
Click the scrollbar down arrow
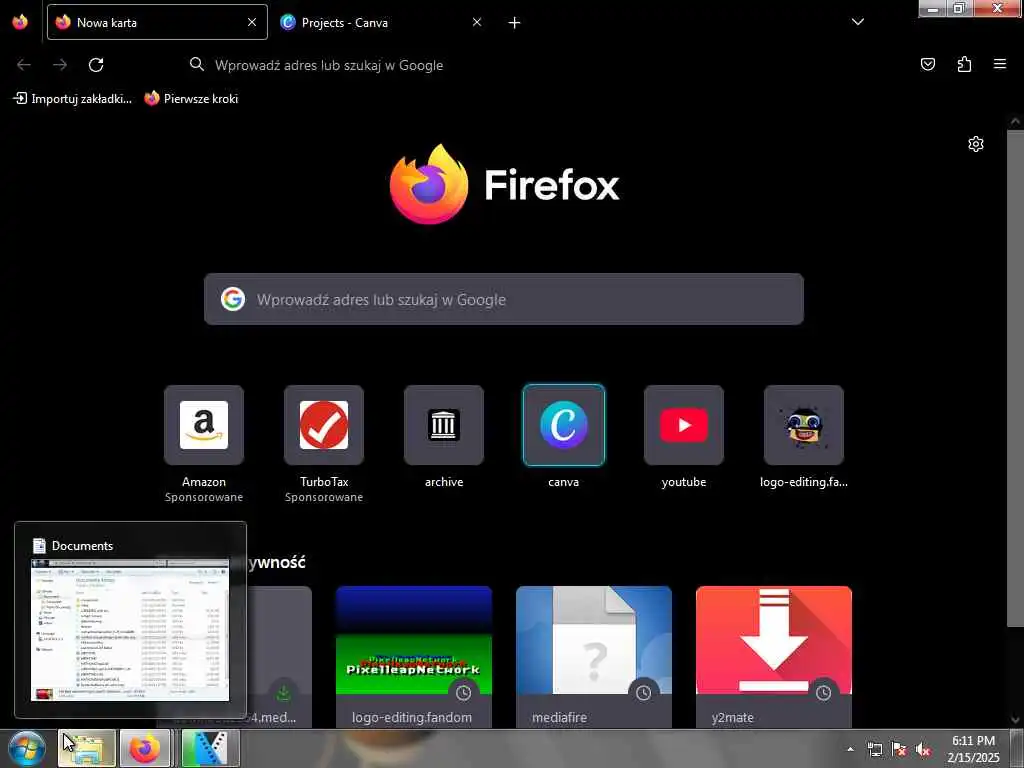pos(1016,720)
